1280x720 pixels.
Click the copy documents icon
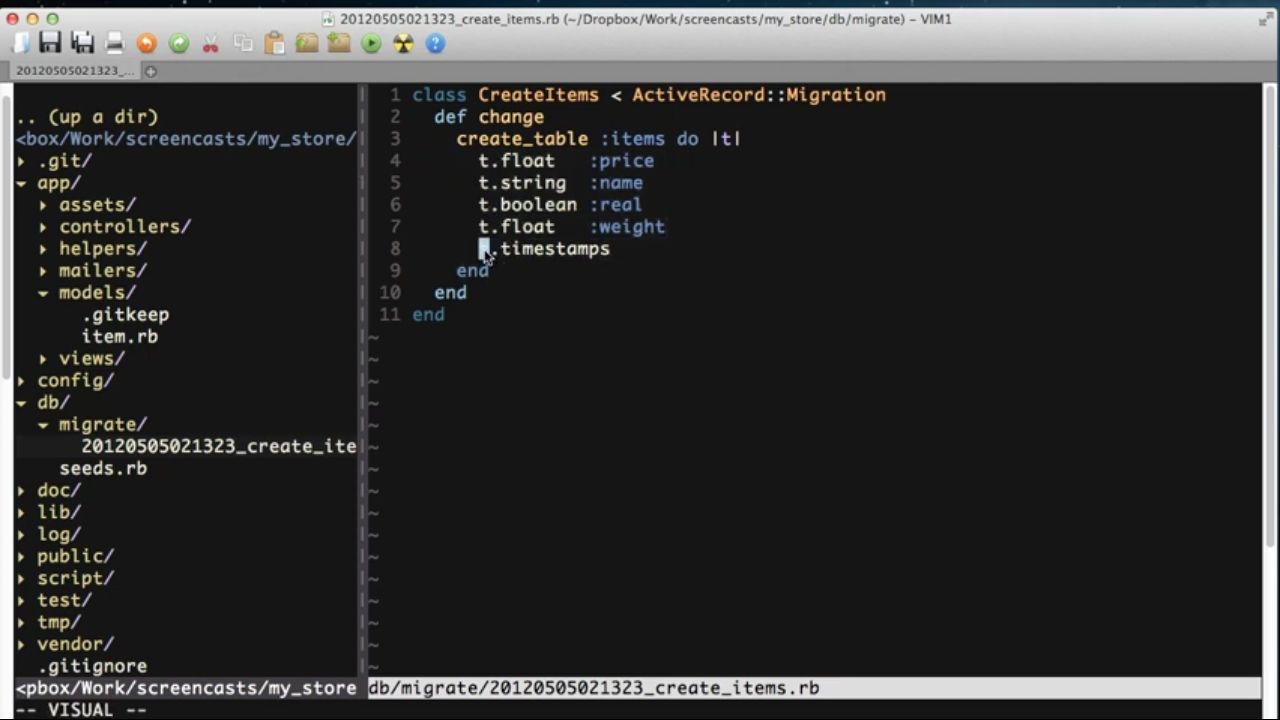tap(243, 43)
